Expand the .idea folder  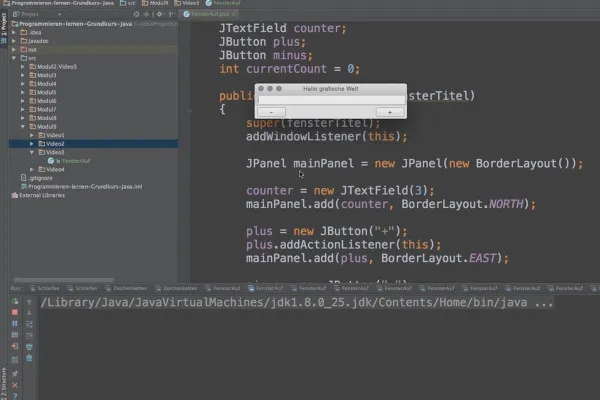(x=14, y=33)
